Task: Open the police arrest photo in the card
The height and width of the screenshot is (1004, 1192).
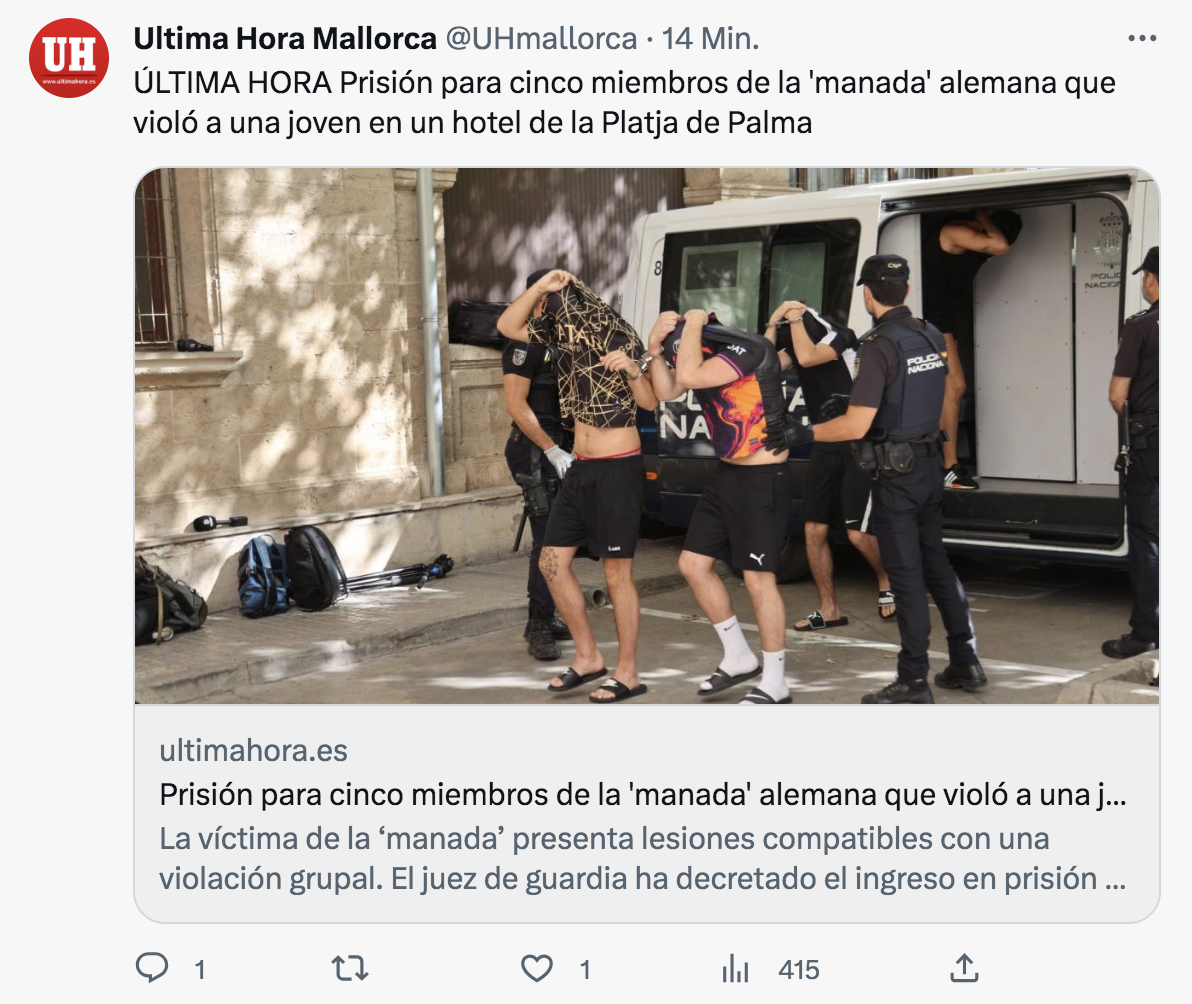Action: 647,436
